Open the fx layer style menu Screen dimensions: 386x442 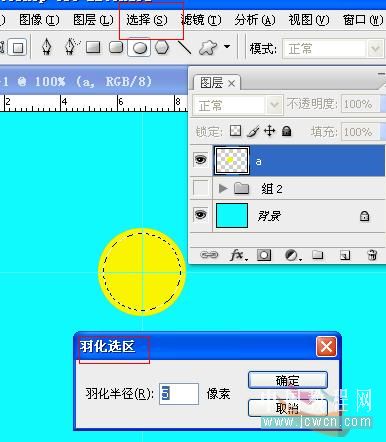pos(238,255)
